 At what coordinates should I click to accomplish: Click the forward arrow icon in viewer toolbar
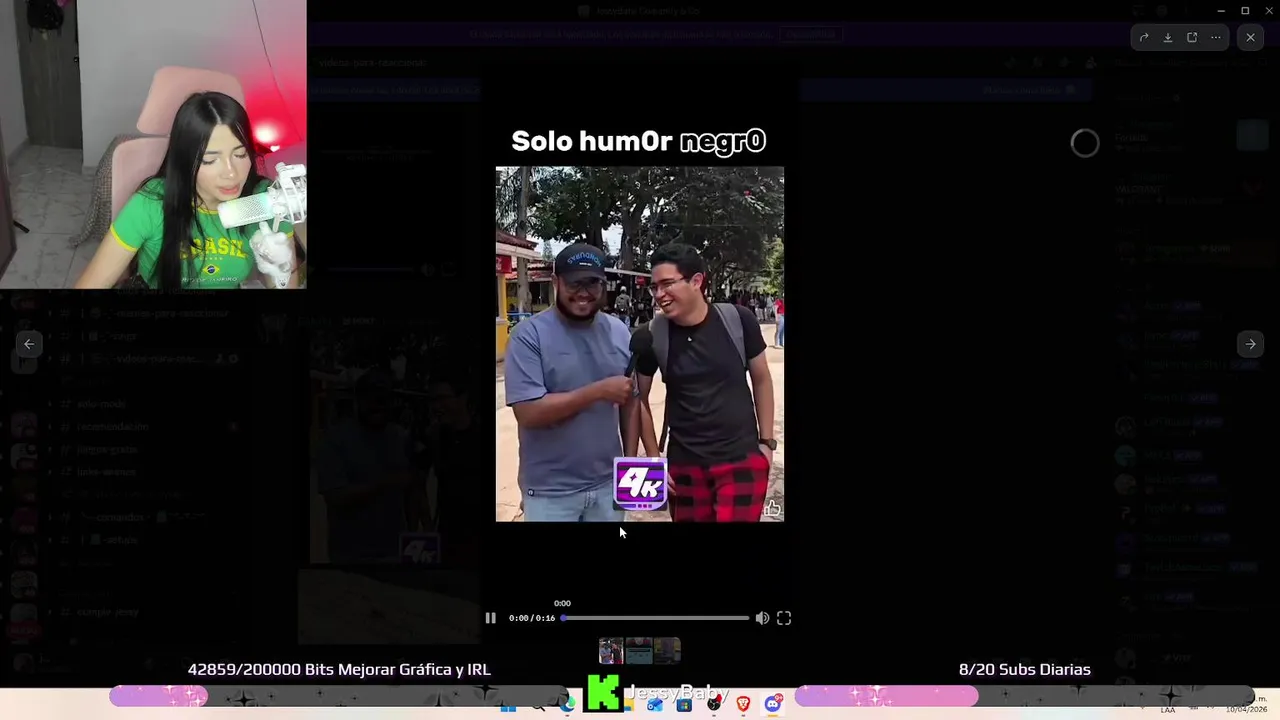[x=1144, y=37]
